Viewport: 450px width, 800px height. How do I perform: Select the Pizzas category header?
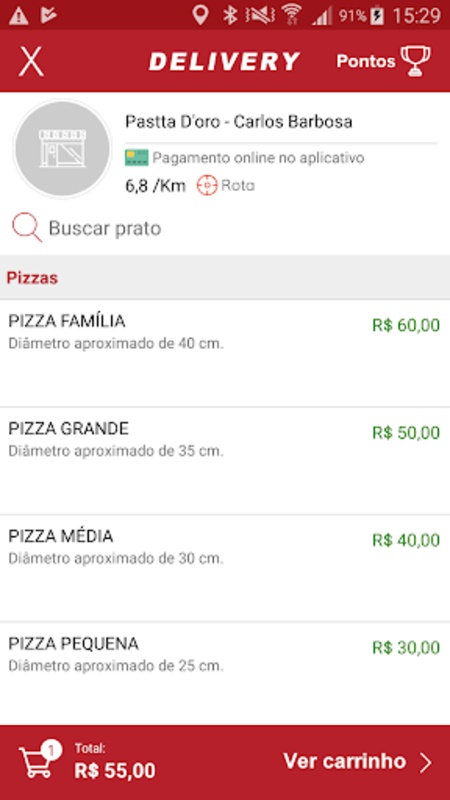pos(225,278)
